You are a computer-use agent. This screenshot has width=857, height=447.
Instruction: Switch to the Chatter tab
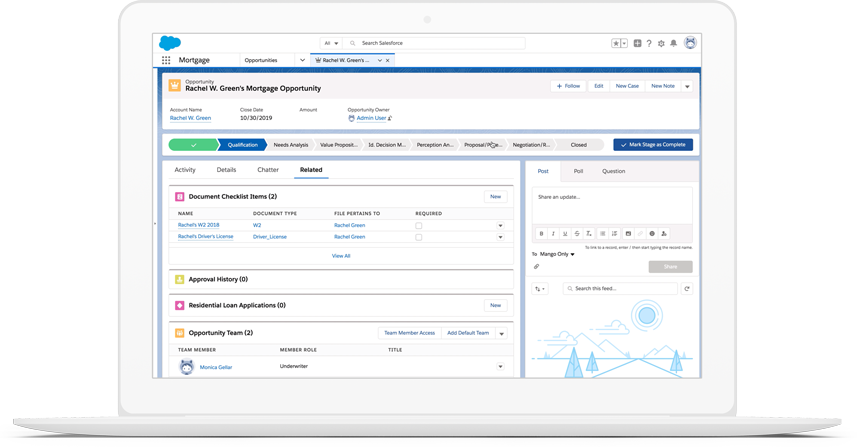pos(268,170)
